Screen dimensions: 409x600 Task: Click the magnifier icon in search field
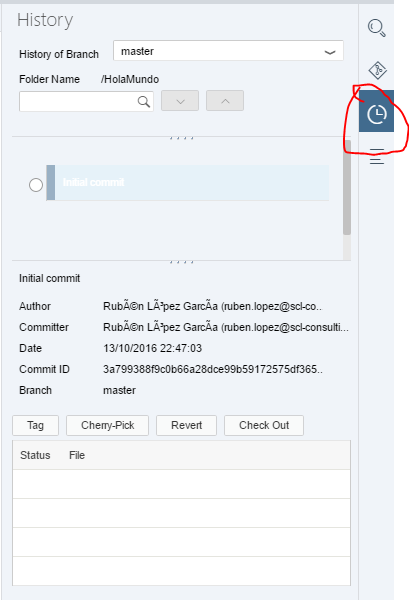pos(143,101)
